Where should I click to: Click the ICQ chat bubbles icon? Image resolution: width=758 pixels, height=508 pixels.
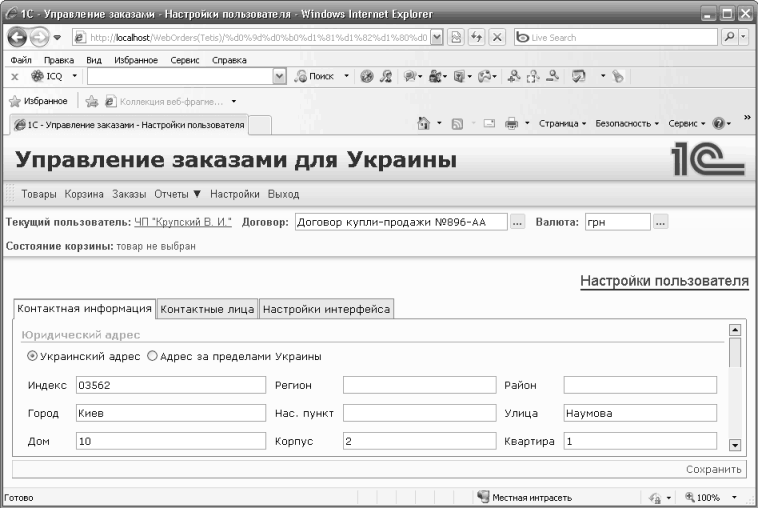(x=410, y=76)
